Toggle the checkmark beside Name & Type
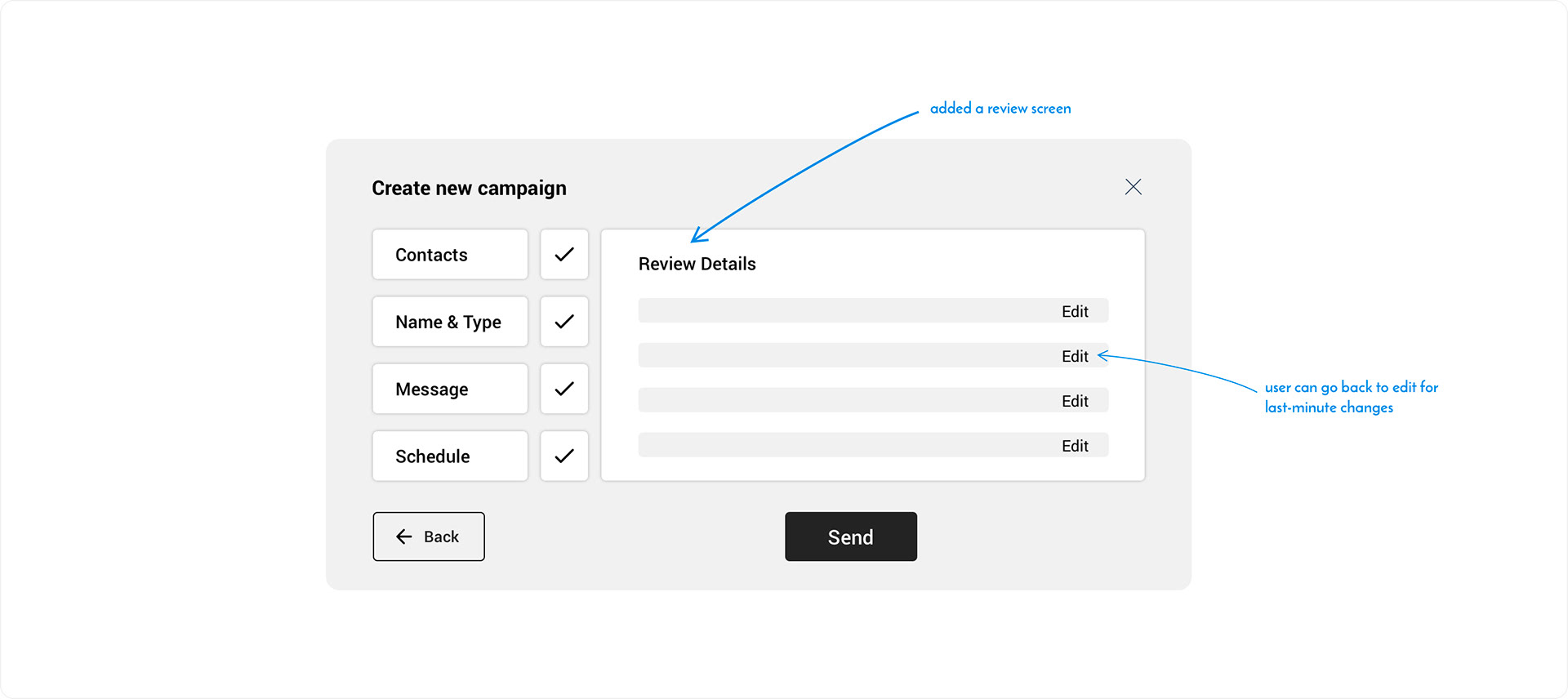The image size is (1568, 699). pyautogui.click(x=564, y=322)
